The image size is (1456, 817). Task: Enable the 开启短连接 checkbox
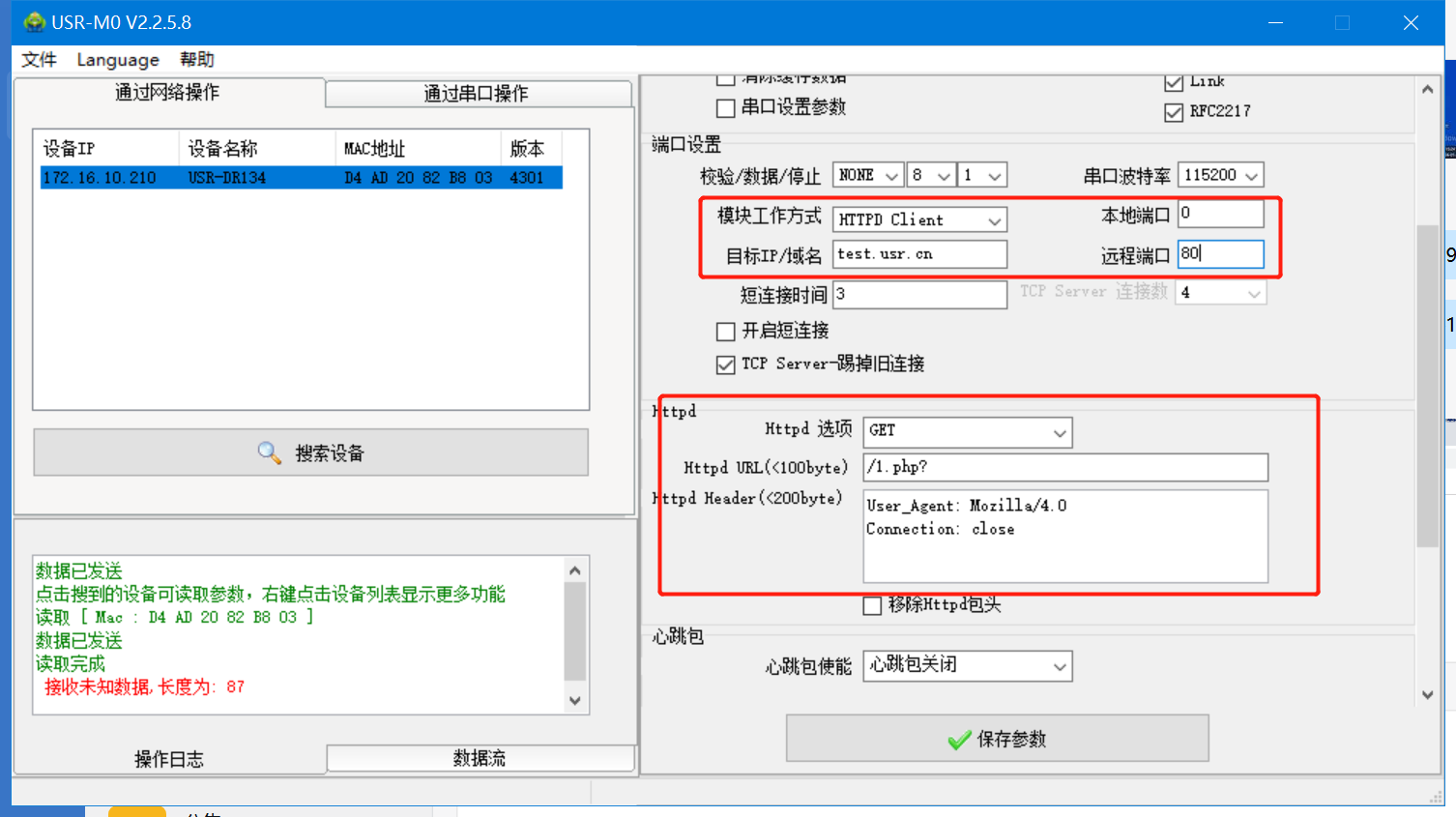(x=726, y=332)
